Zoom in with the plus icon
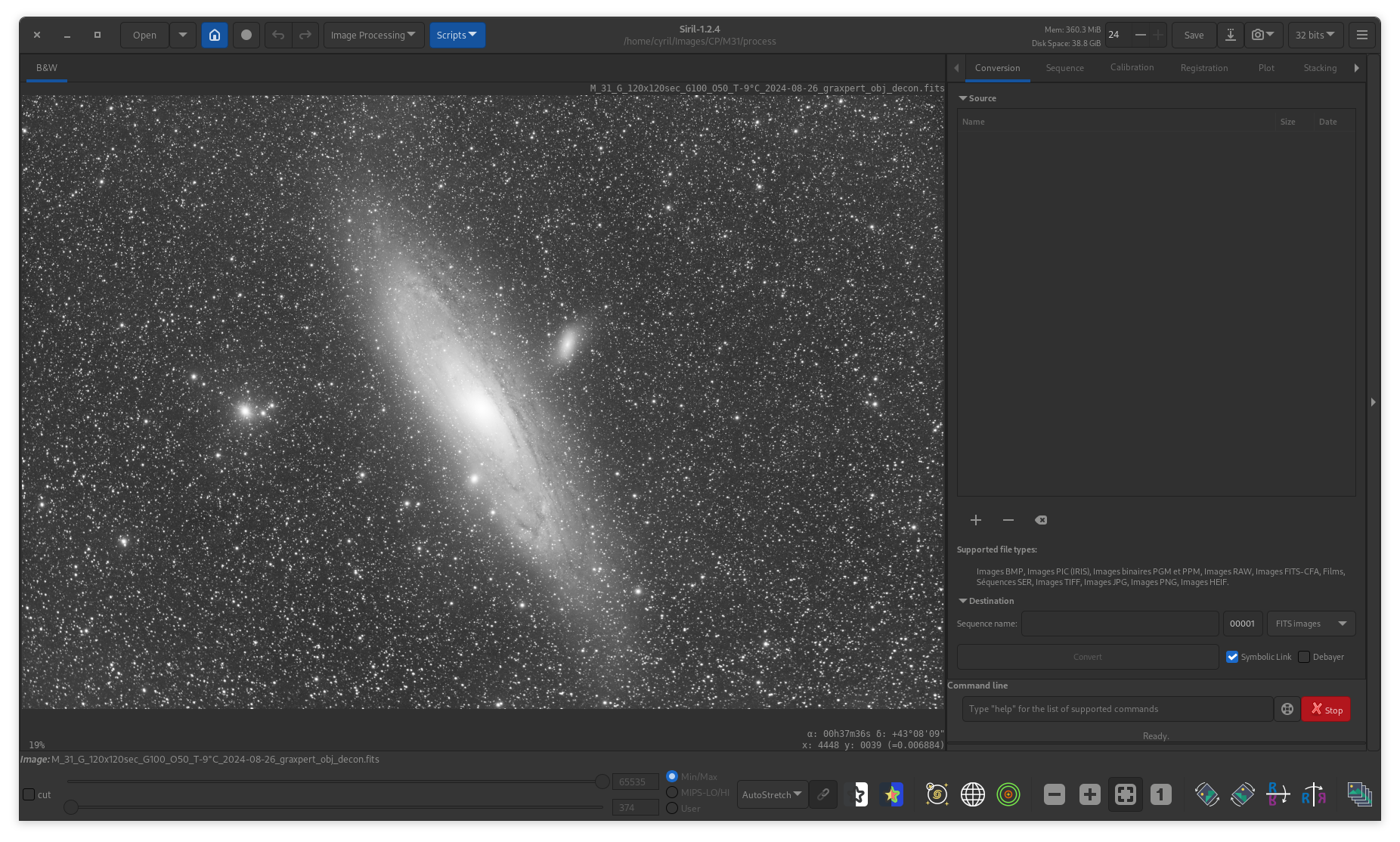This screenshot has height=842, width=1400. [1089, 794]
